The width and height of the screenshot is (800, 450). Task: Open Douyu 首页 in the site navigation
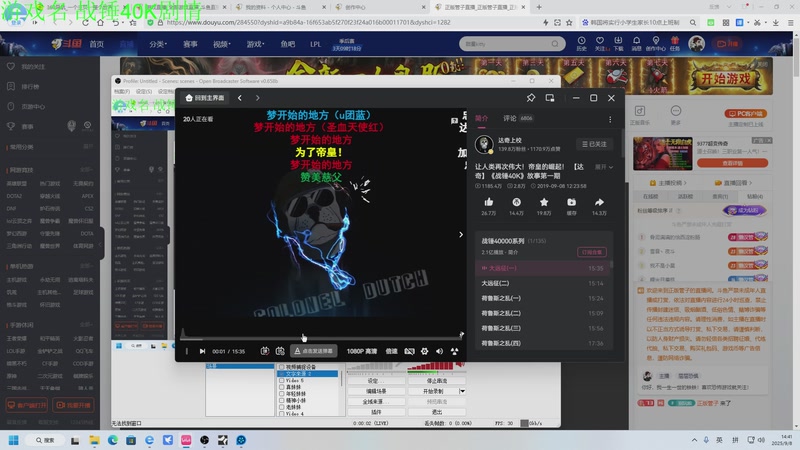(x=96, y=44)
